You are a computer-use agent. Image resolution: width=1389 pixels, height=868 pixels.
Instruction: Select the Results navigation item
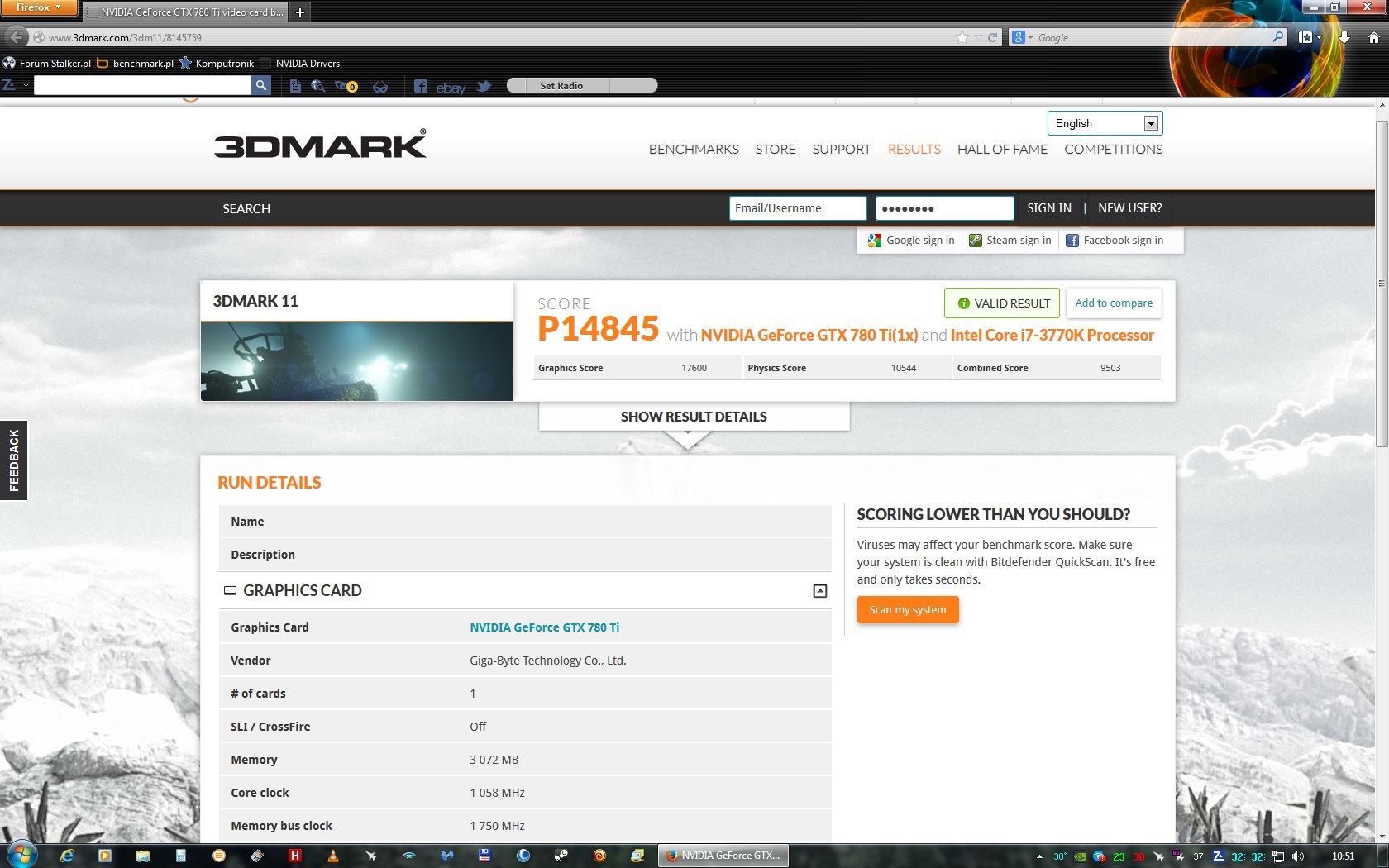tap(914, 150)
